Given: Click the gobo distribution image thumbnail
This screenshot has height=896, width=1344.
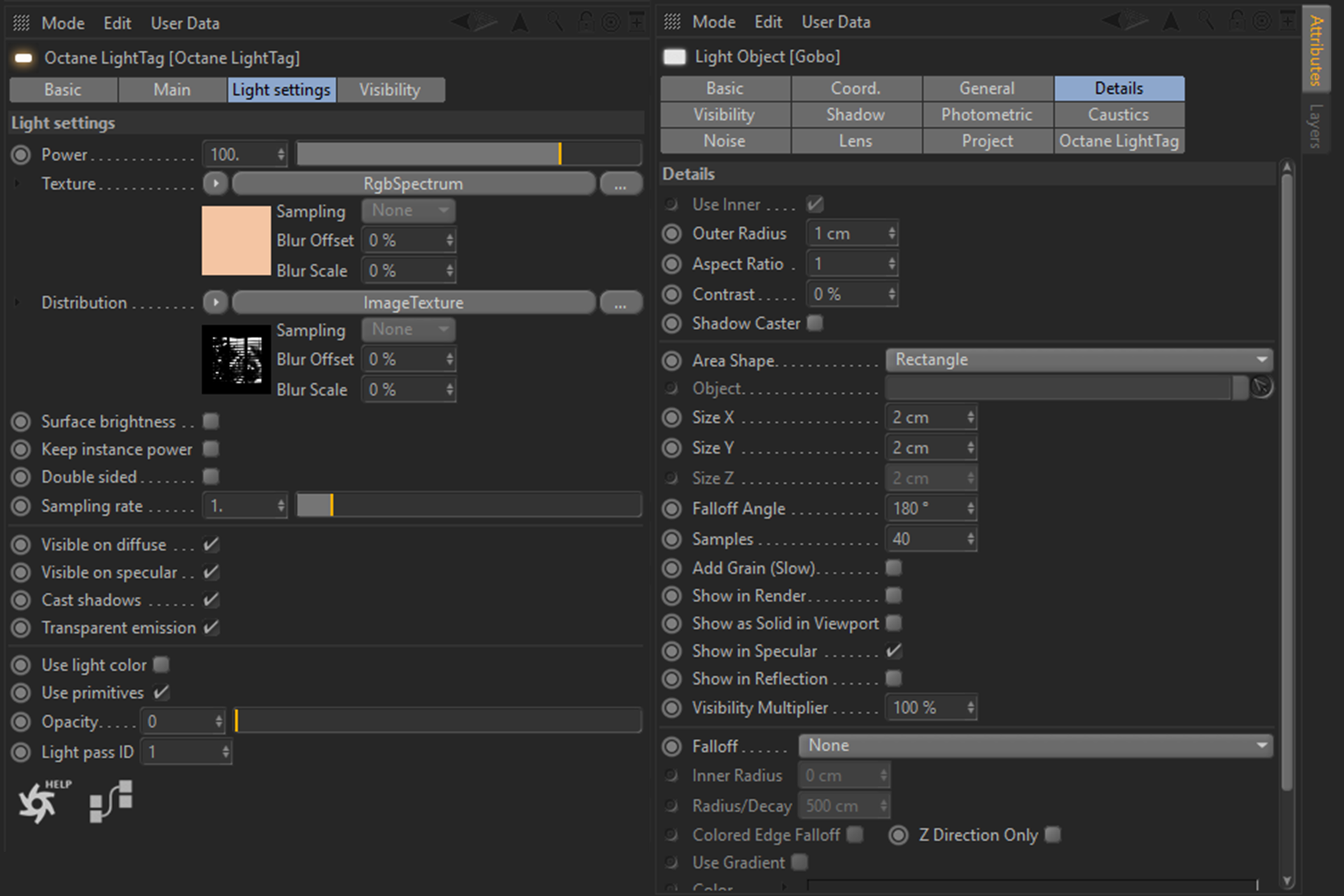Looking at the screenshot, I should point(236,360).
